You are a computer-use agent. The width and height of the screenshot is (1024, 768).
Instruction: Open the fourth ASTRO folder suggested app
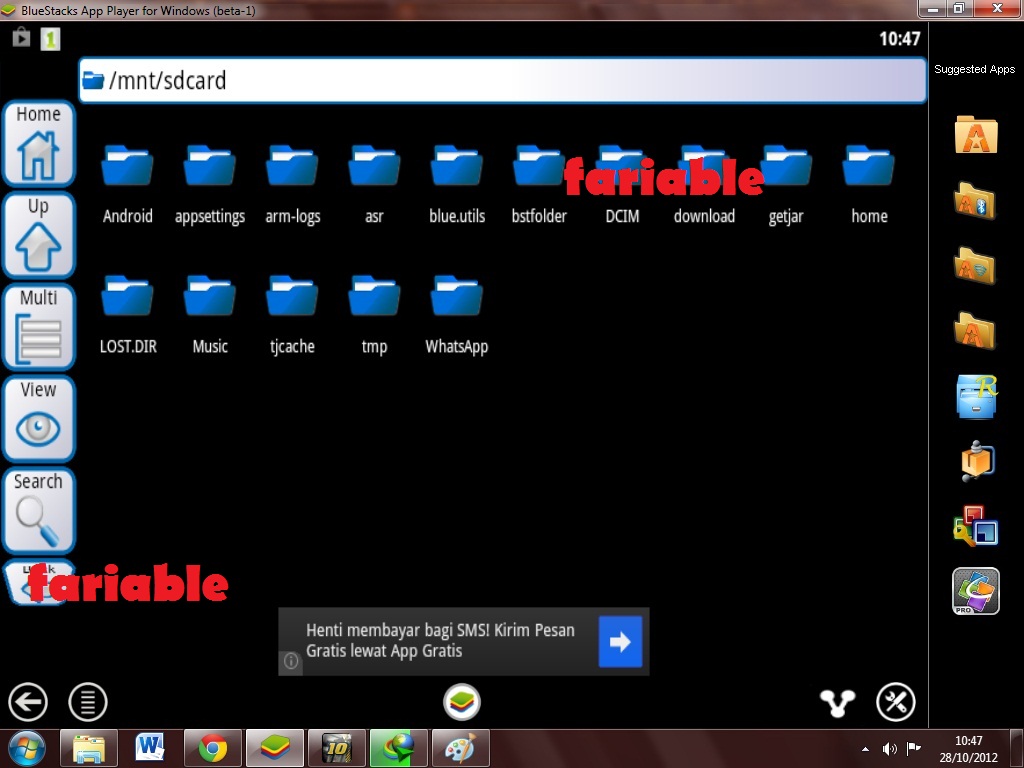tap(976, 330)
